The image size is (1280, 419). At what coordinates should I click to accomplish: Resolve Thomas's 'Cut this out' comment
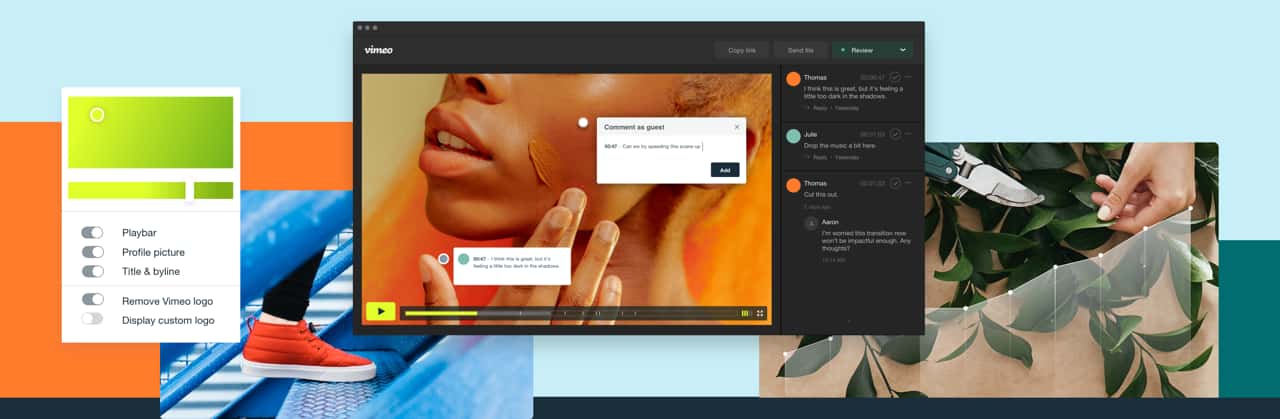895,183
